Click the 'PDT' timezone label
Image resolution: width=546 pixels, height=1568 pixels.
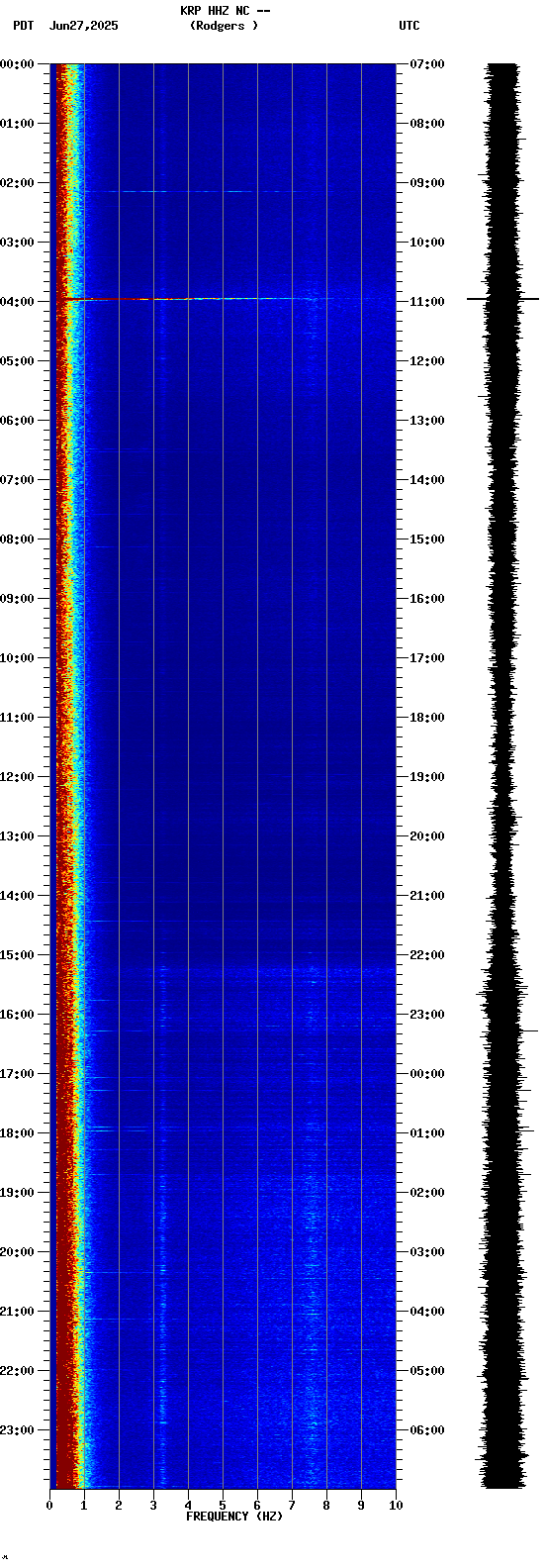(23, 26)
